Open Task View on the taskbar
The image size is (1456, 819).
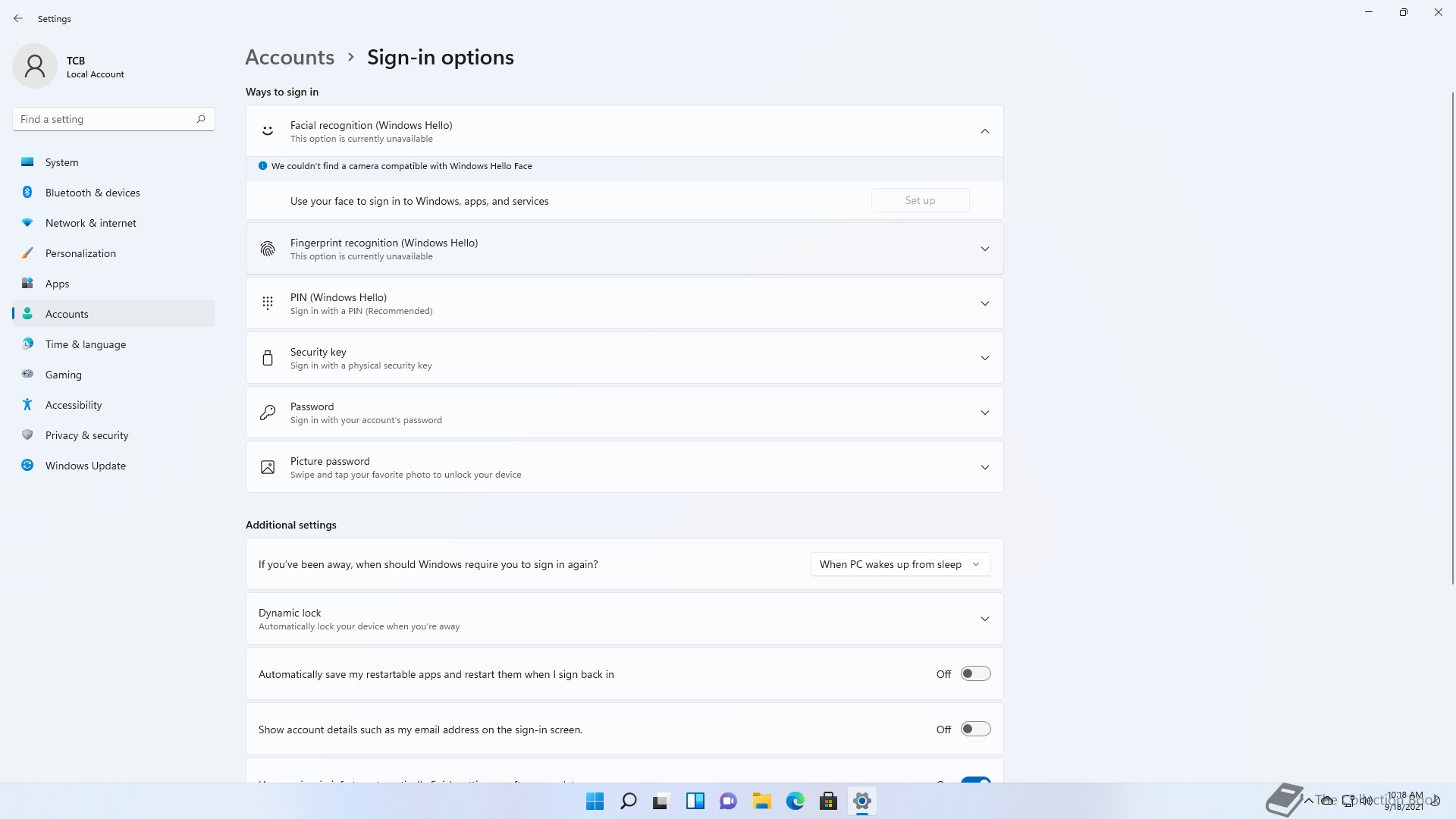coord(661,801)
